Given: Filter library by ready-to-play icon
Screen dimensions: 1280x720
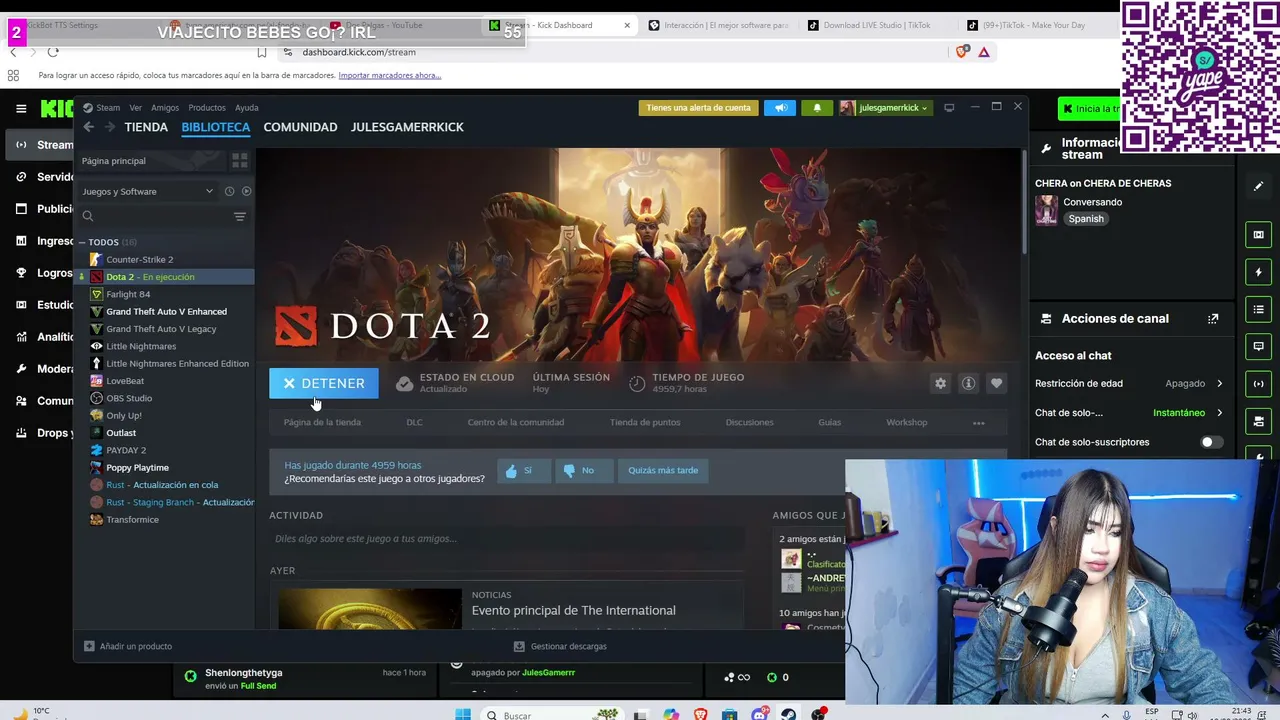Looking at the screenshot, I should [246, 191].
